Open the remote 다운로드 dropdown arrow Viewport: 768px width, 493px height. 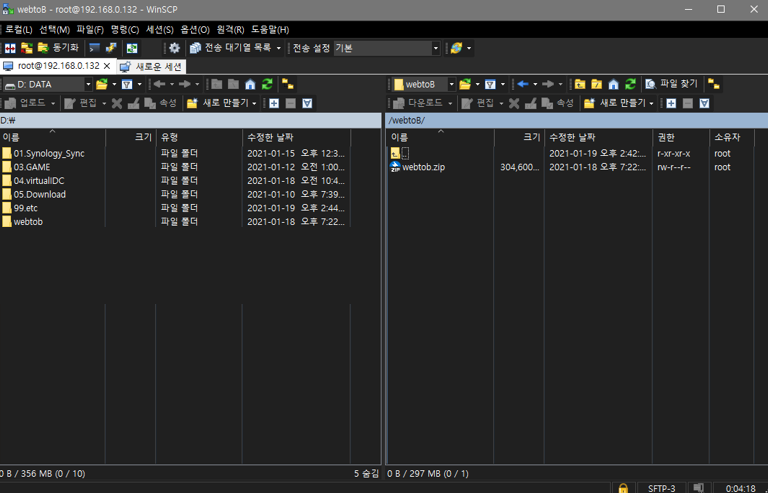450,103
